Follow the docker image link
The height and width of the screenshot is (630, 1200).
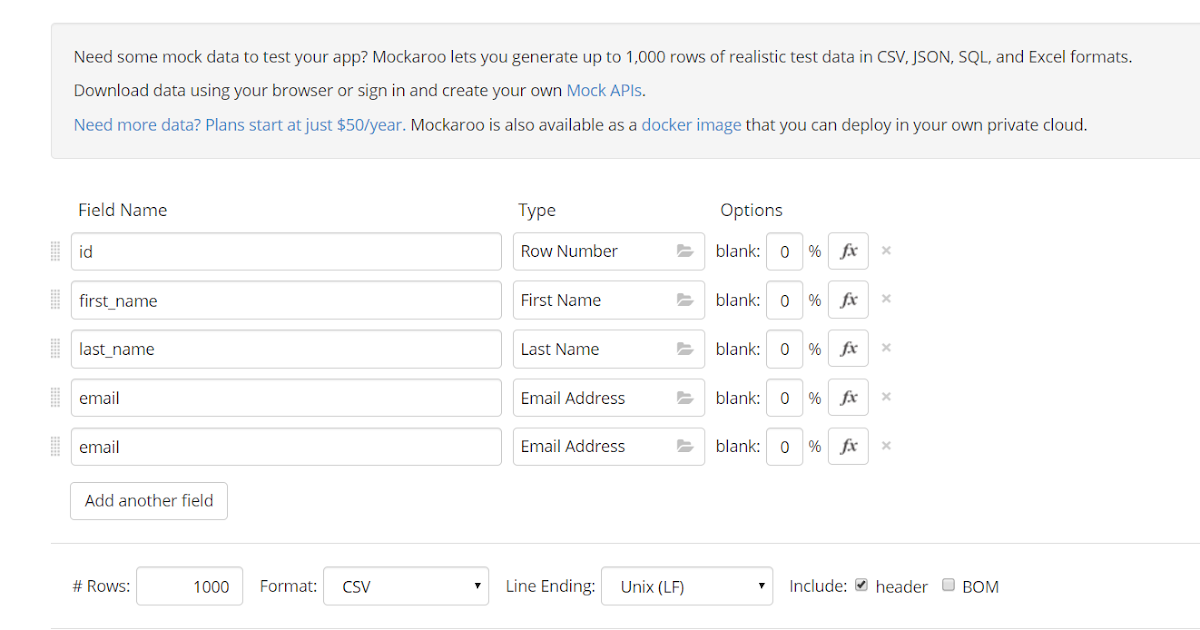(x=691, y=125)
